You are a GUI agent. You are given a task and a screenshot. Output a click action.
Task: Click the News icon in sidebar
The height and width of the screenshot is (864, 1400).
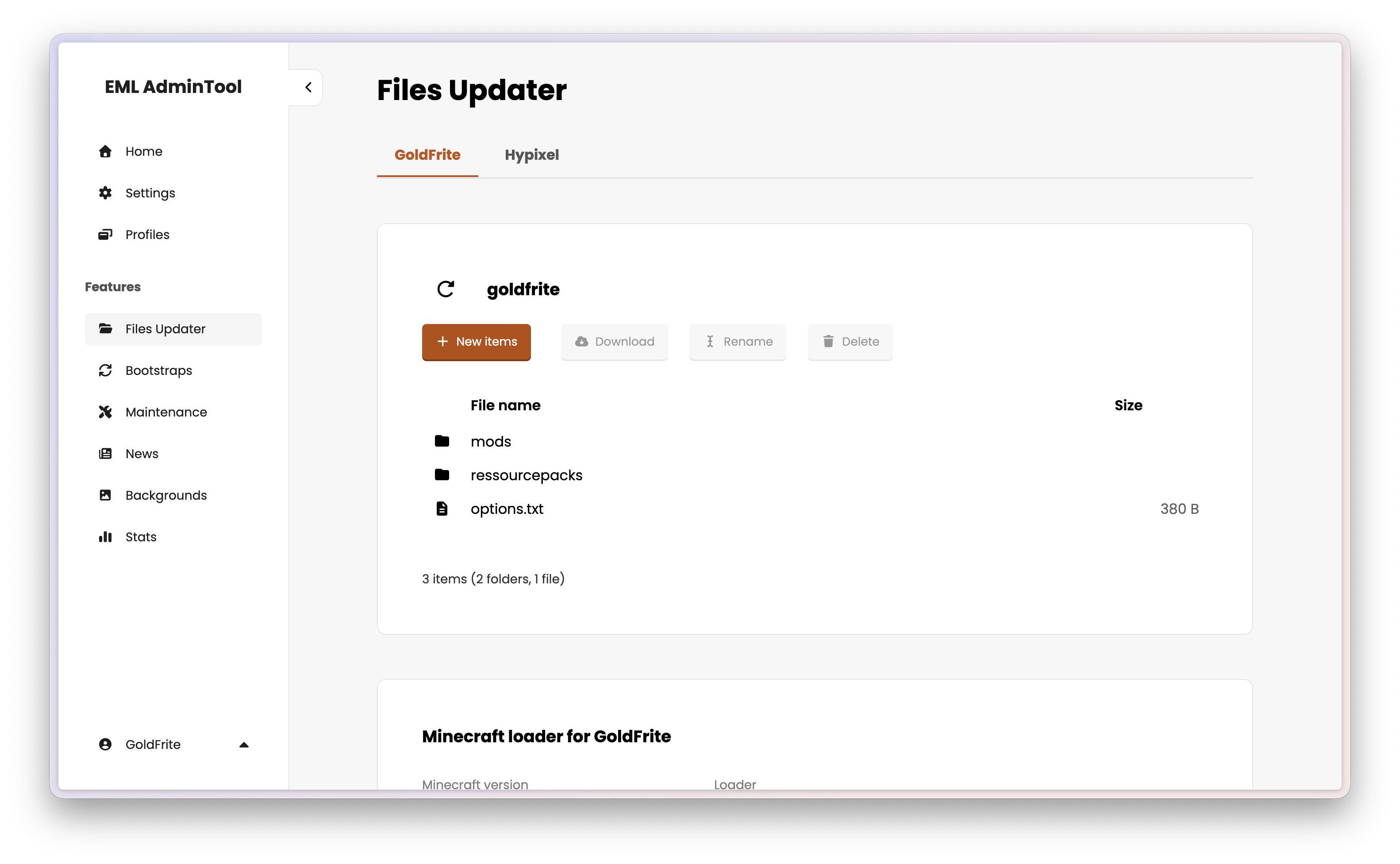[x=105, y=453]
